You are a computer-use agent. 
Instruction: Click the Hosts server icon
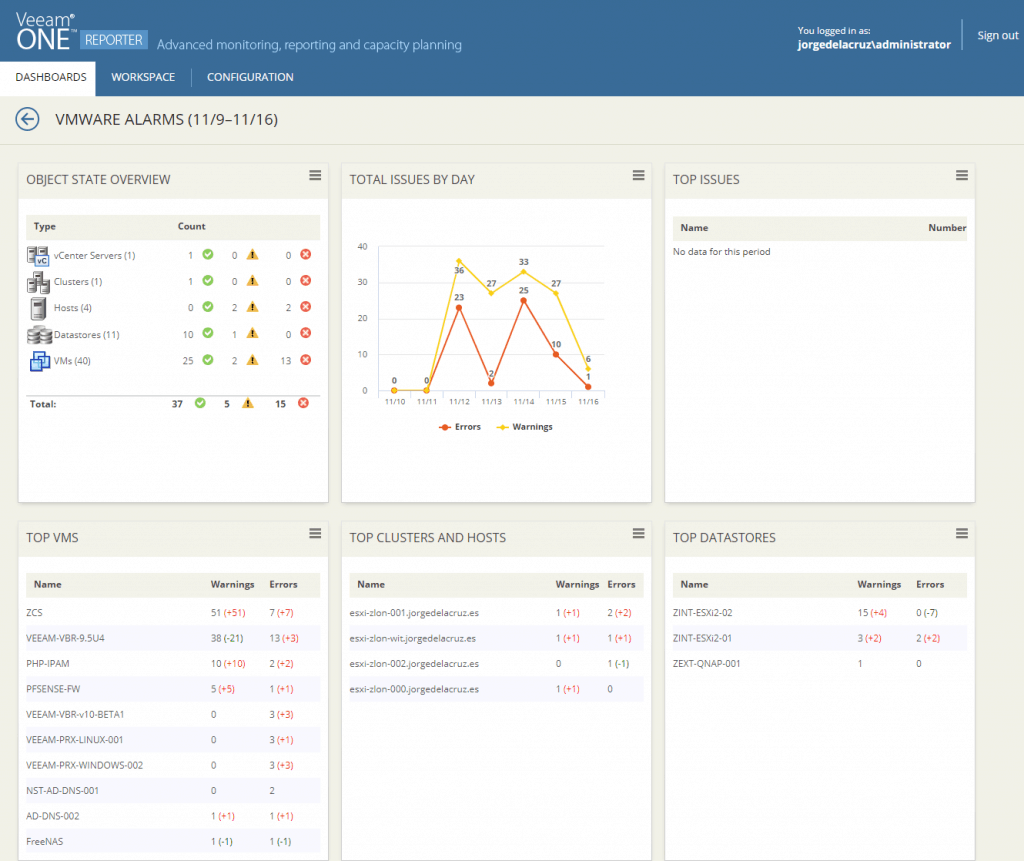(38, 308)
